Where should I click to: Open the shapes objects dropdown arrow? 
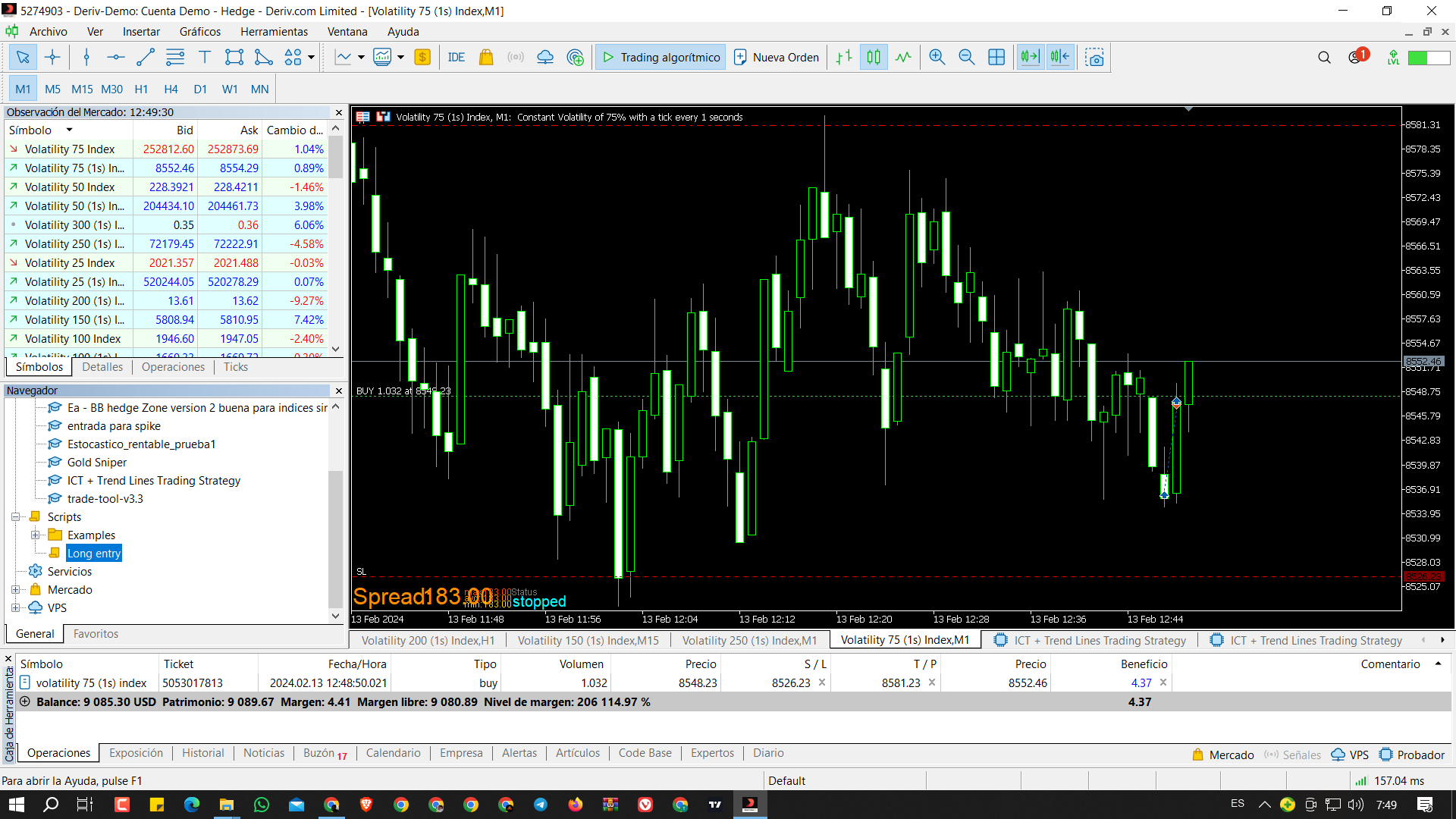(311, 58)
